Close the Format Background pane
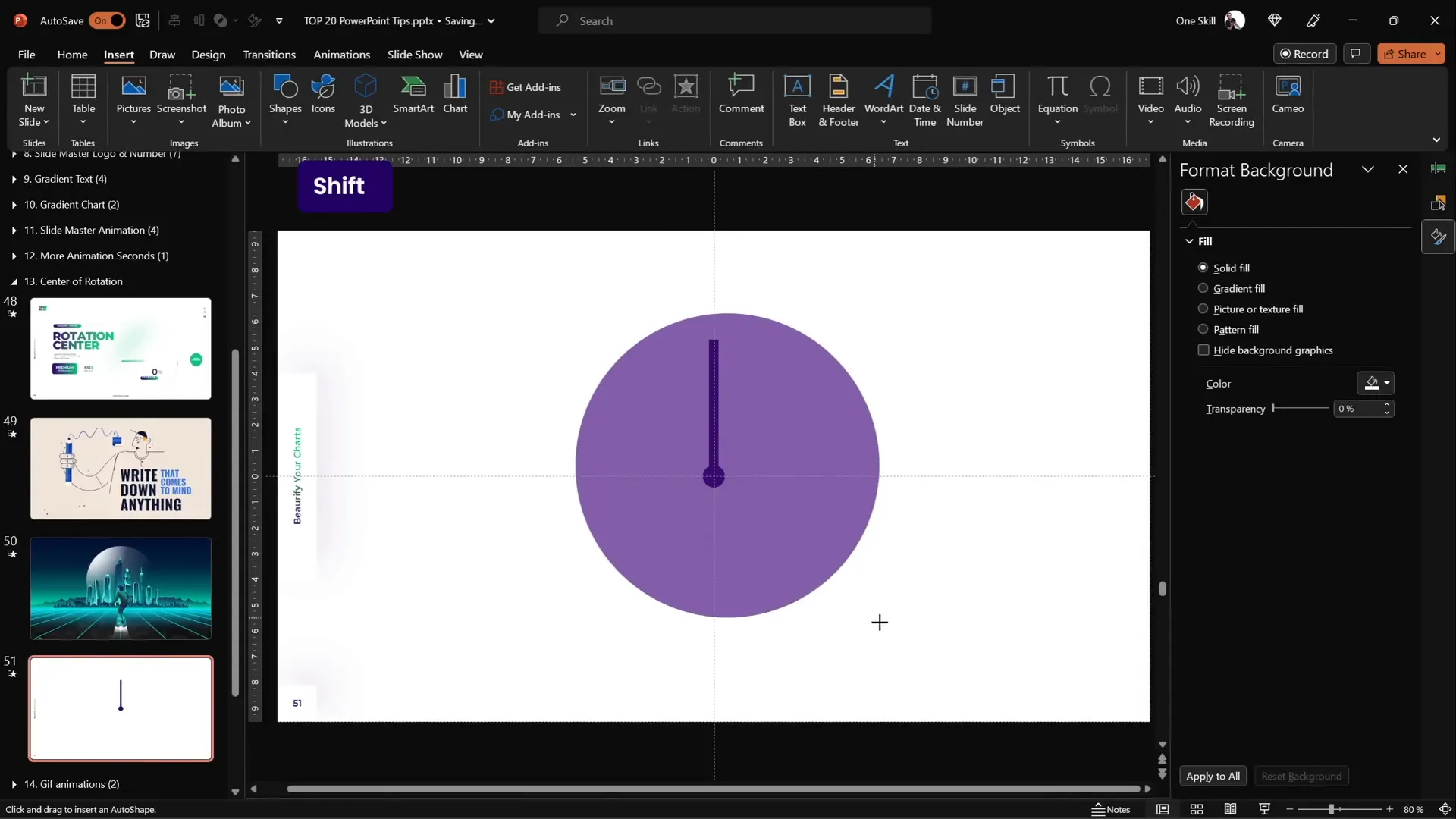This screenshot has height=819, width=1456. coord(1403,170)
